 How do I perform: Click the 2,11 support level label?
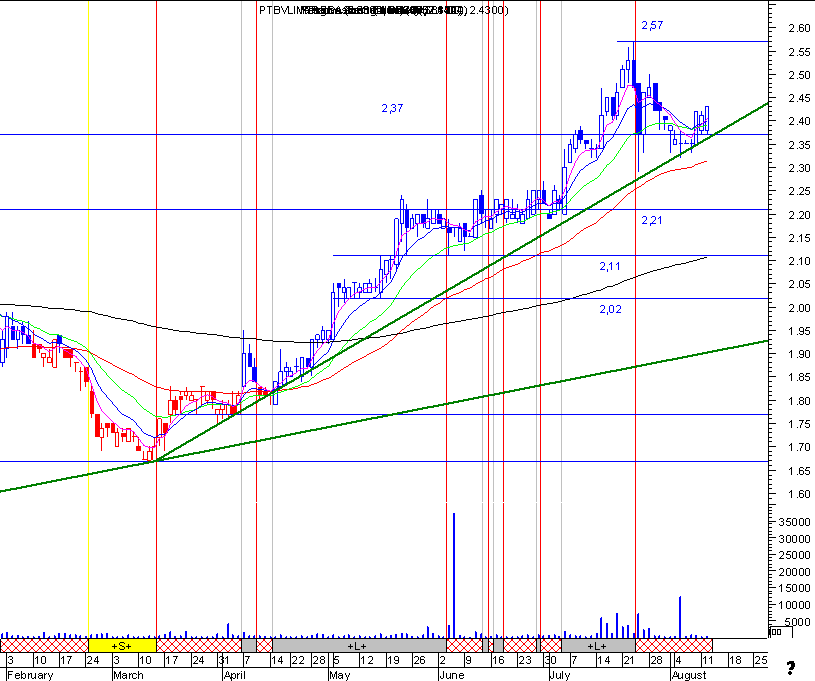pyautogui.click(x=610, y=266)
